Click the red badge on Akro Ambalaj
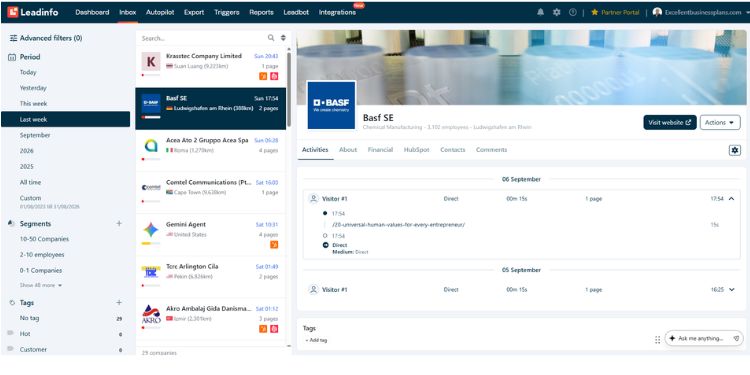The image size is (750, 375). click(274, 329)
